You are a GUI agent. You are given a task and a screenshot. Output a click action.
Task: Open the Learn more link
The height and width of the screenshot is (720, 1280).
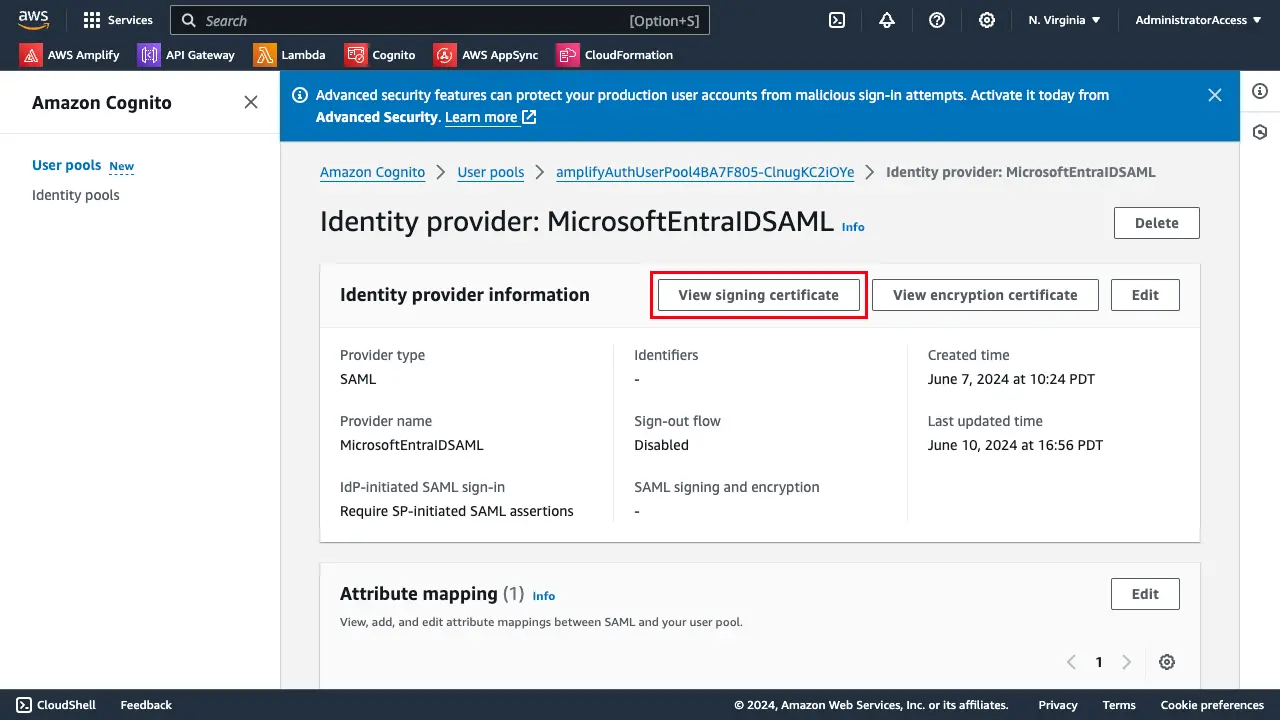pos(491,117)
